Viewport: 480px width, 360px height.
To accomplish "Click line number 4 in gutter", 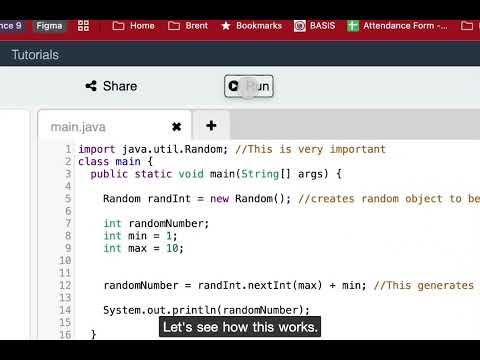I will pyautogui.click(x=68, y=186).
